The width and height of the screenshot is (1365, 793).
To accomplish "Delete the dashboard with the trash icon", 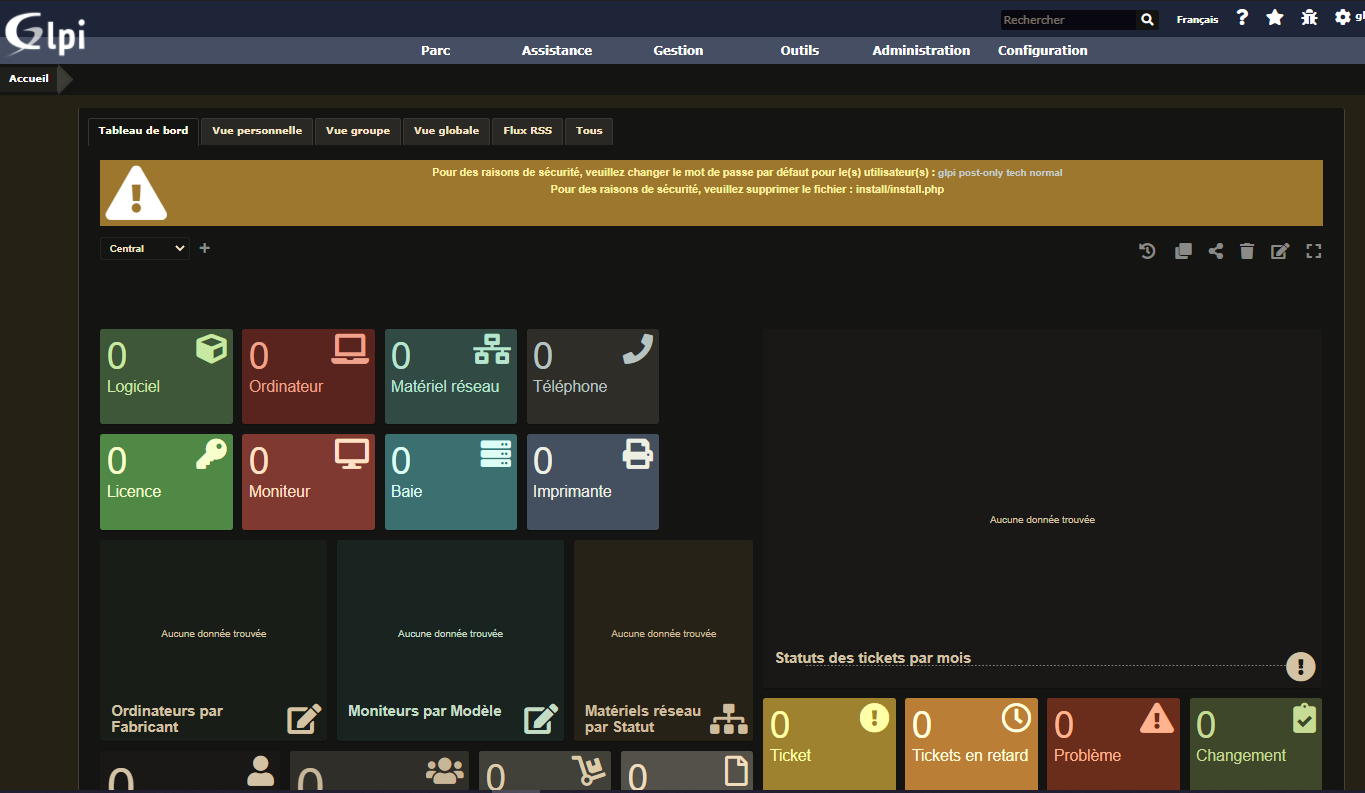I will [1247, 251].
